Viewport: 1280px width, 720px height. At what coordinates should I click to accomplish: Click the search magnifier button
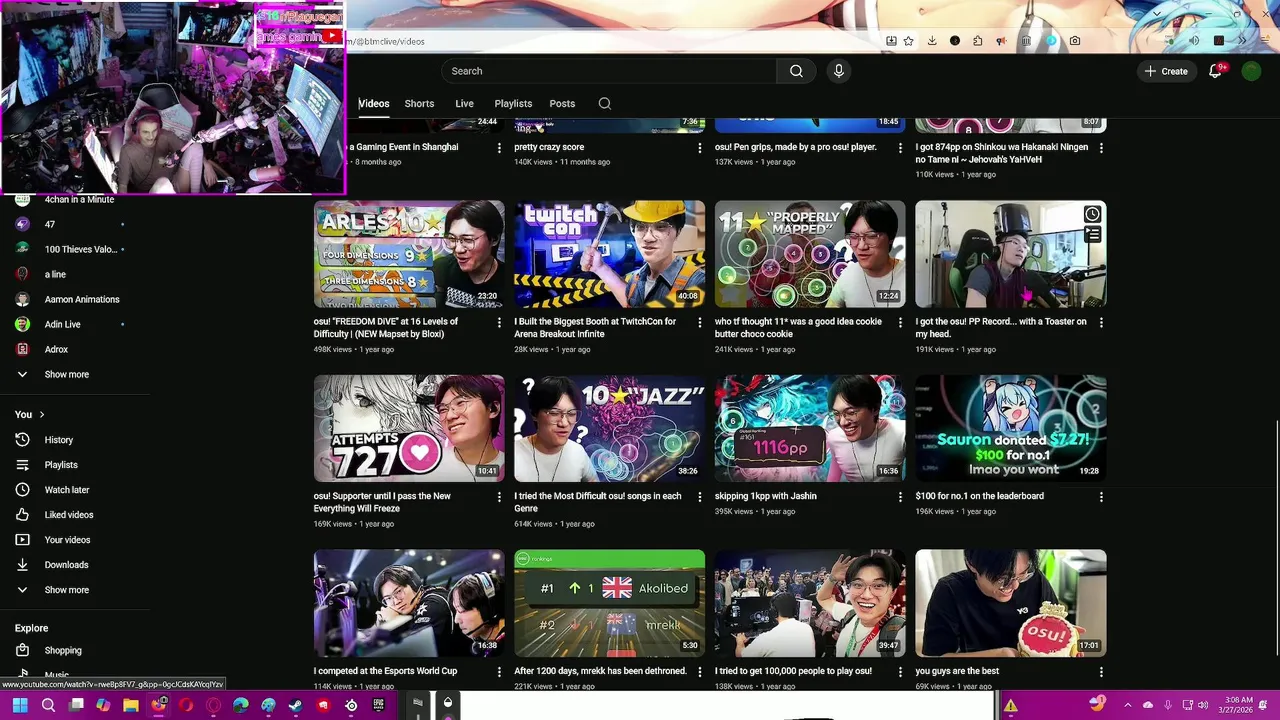pyautogui.click(x=796, y=71)
